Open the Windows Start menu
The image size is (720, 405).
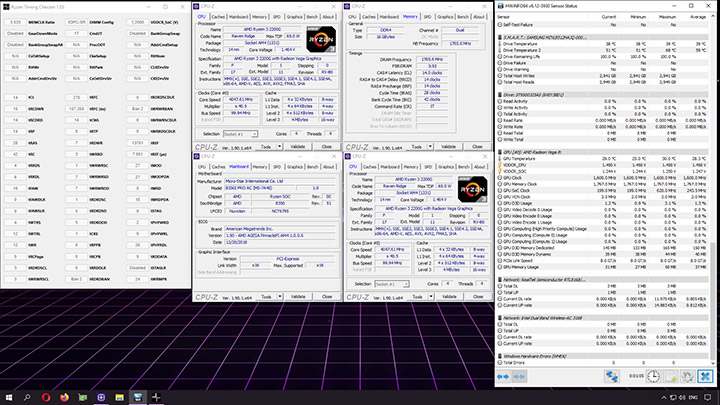pos(8,397)
